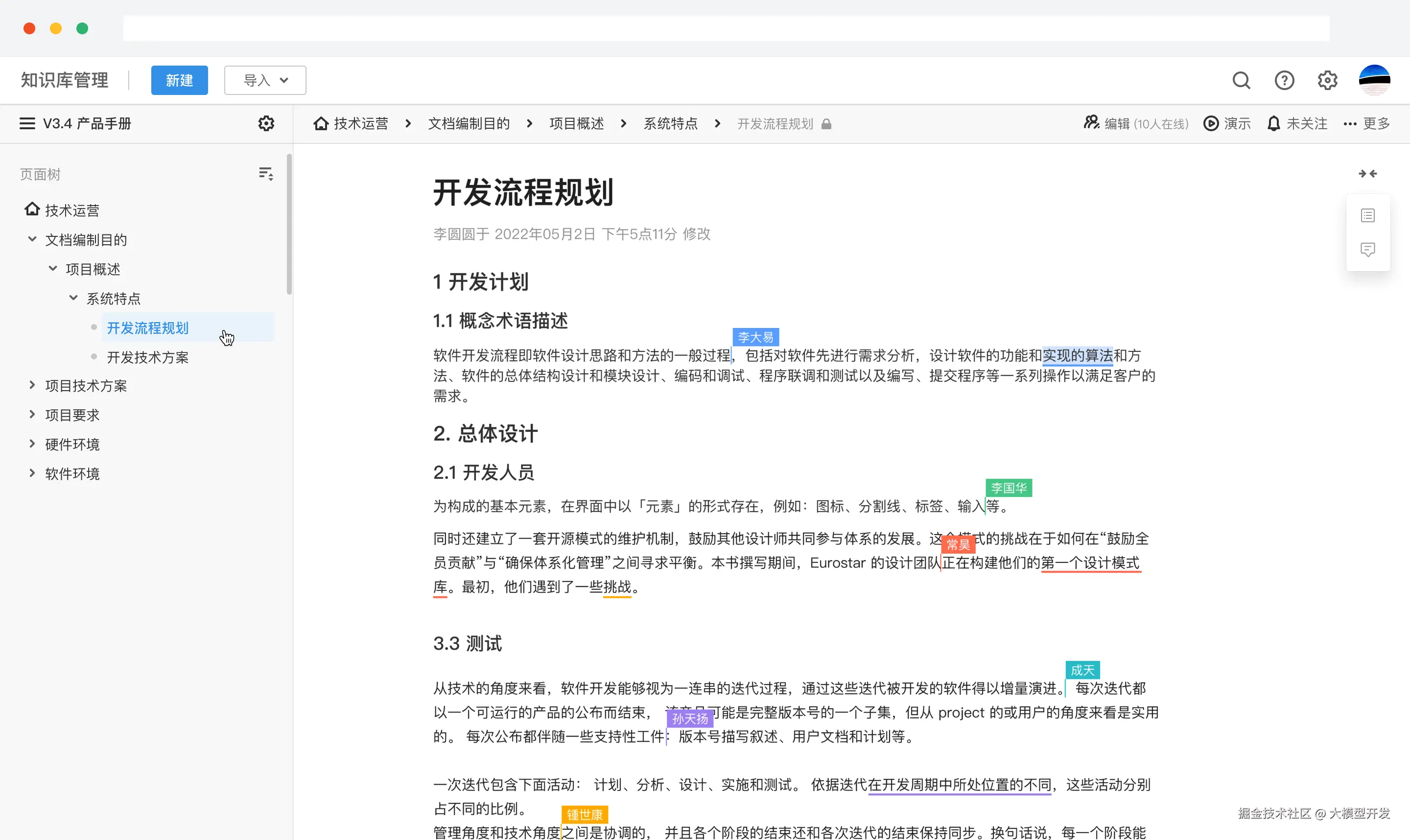Image resolution: width=1410 pixels, height=840 pixels.
Task: Open the document outline panel icon
Action: [1368, 214]
